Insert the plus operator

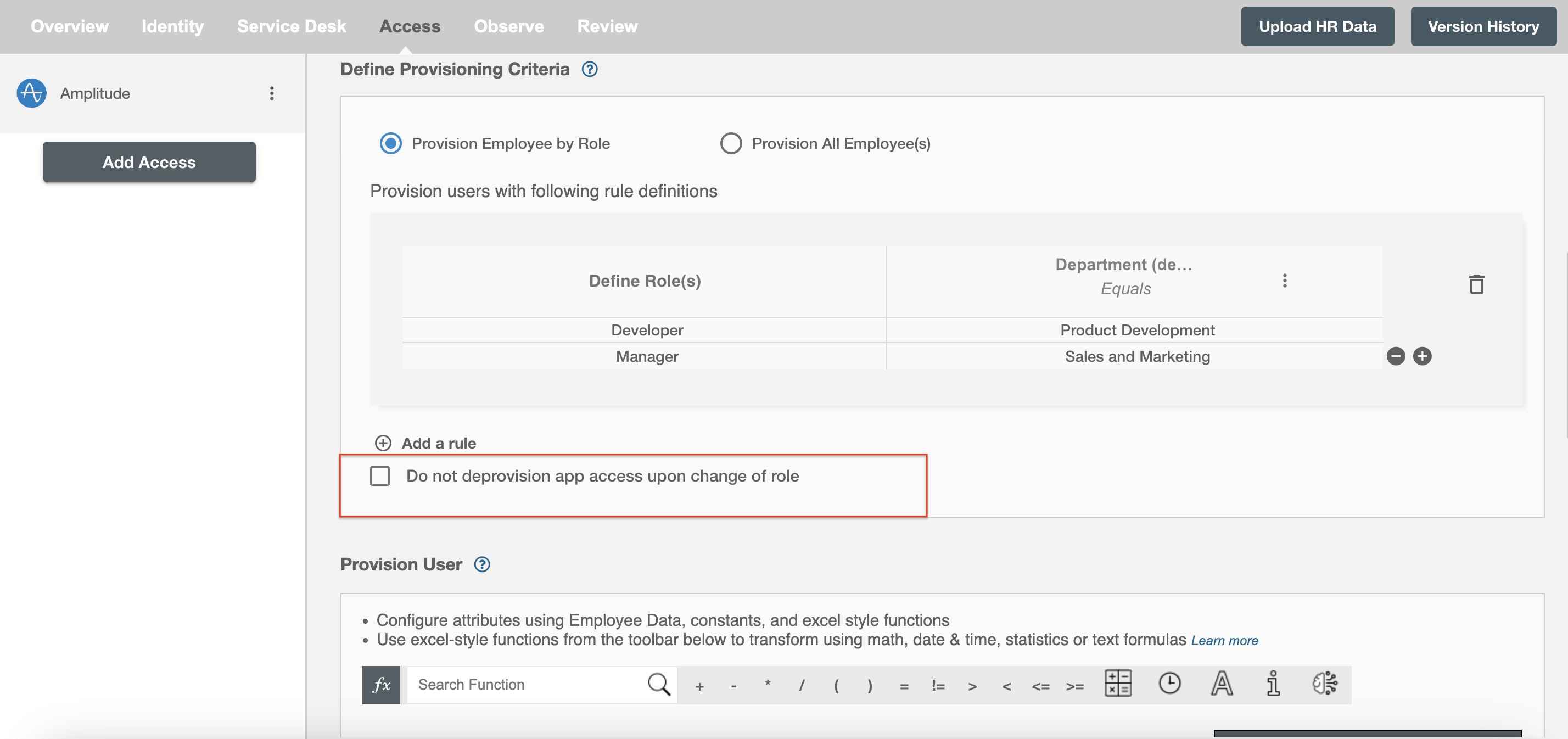(x=699, y=686)
